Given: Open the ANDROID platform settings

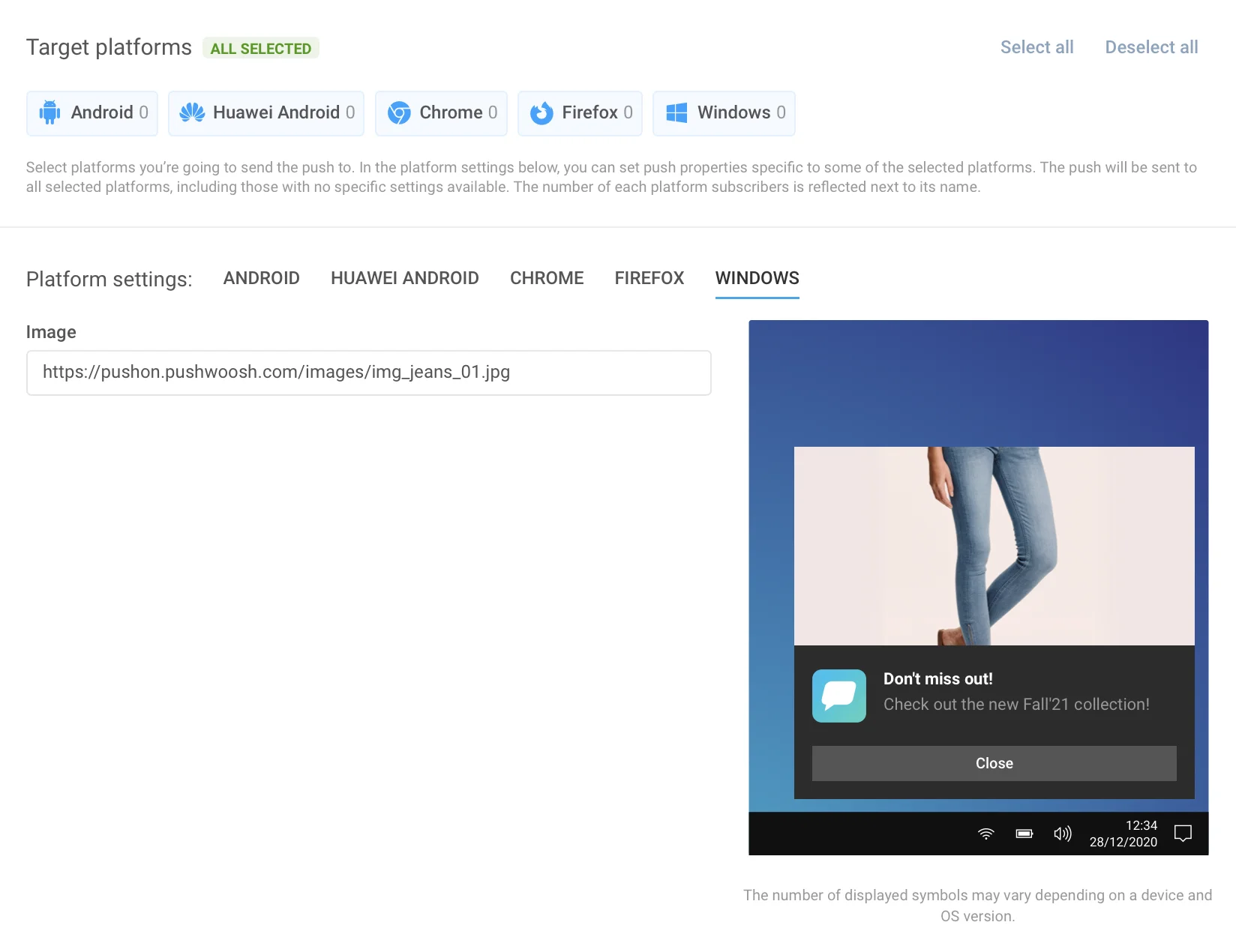Looking at the screenshot, I should [261, 278].
